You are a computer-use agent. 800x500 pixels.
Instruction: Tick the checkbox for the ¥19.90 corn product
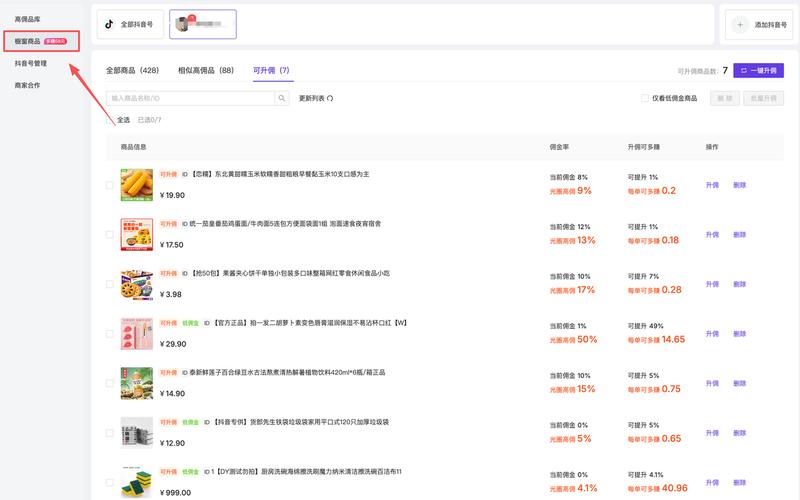tap(110, 184)
